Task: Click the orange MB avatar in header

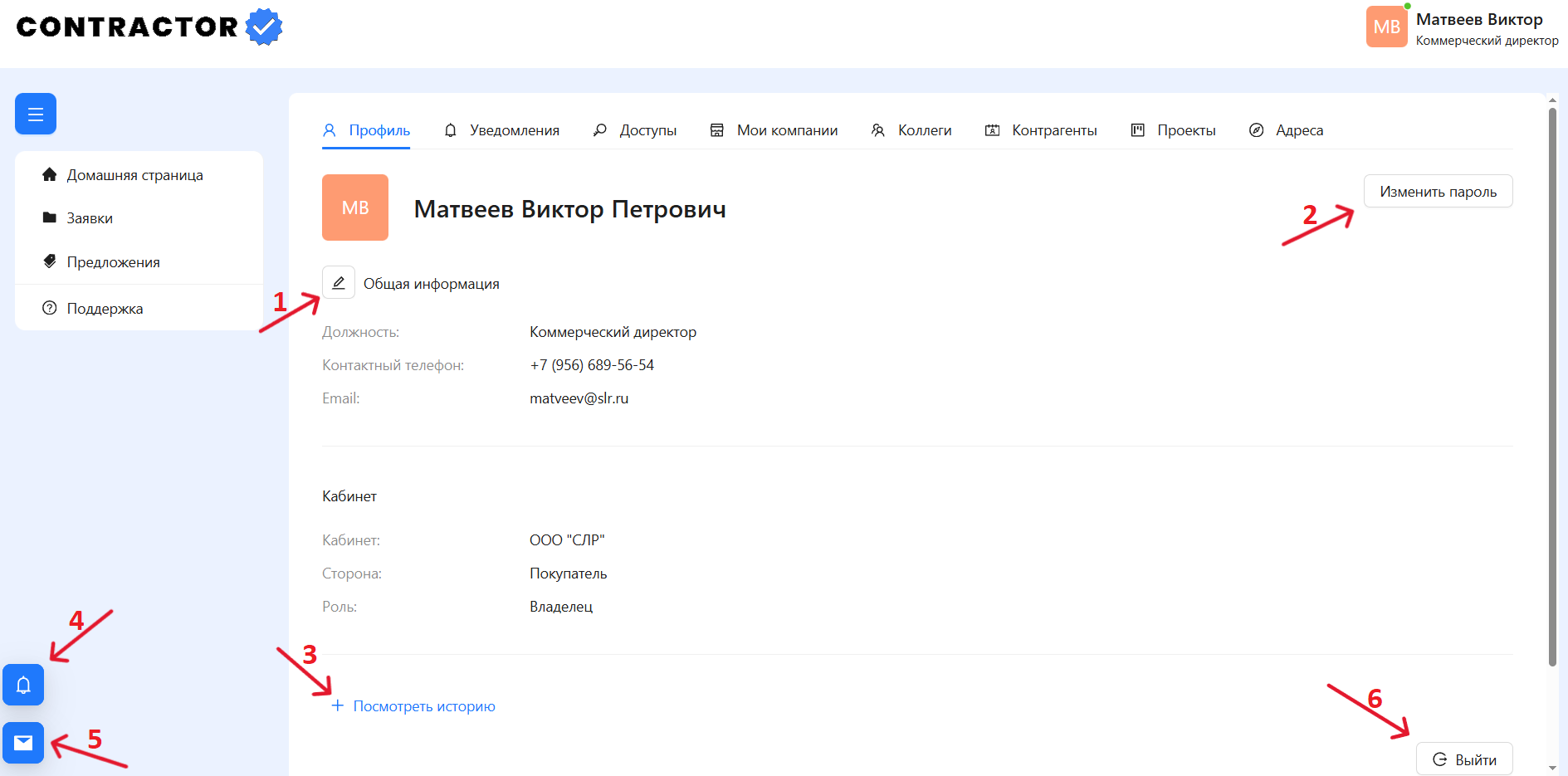Action: click(x=1386, y=27)
